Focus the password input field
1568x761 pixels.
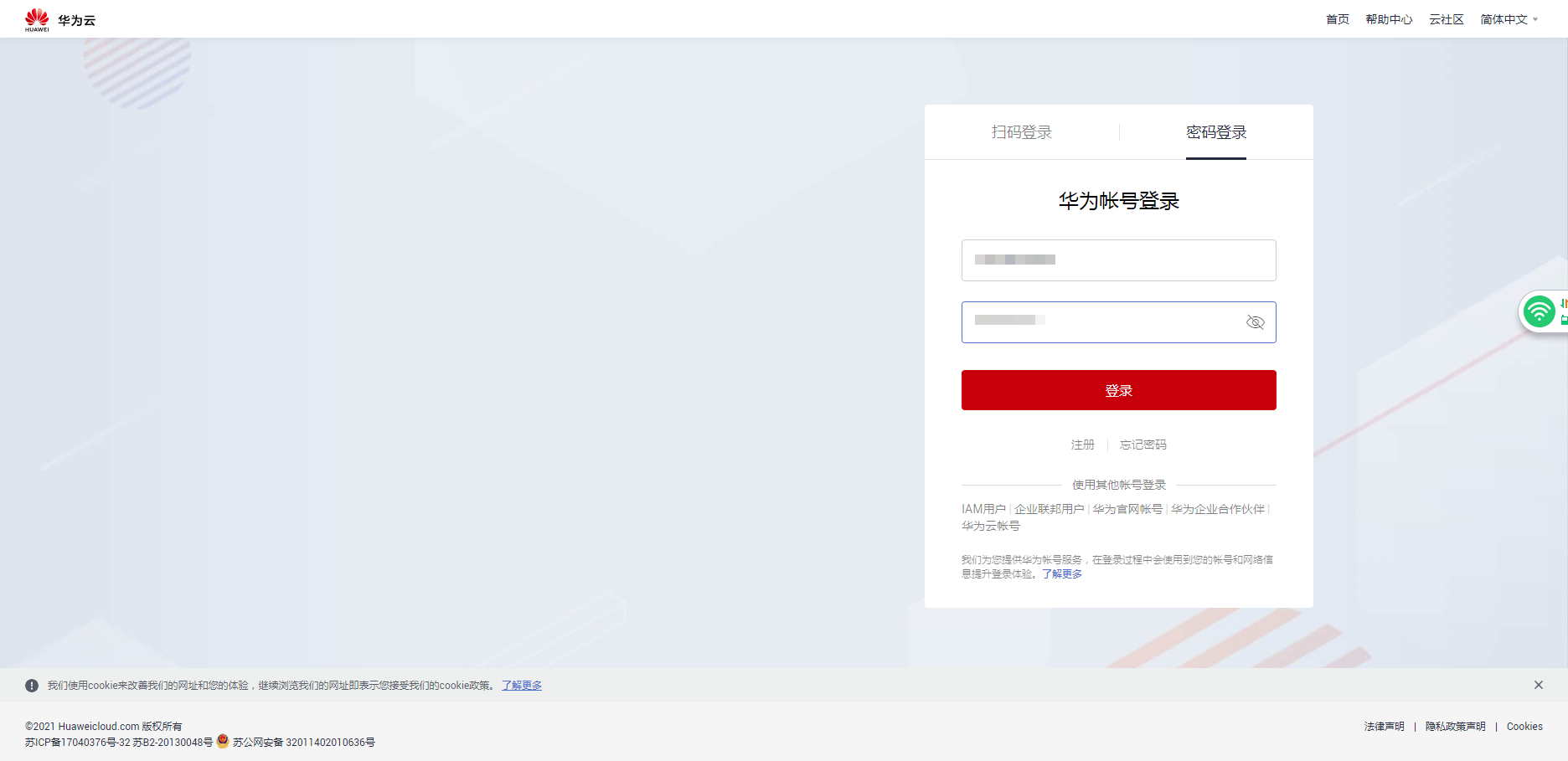[1119, 322]
